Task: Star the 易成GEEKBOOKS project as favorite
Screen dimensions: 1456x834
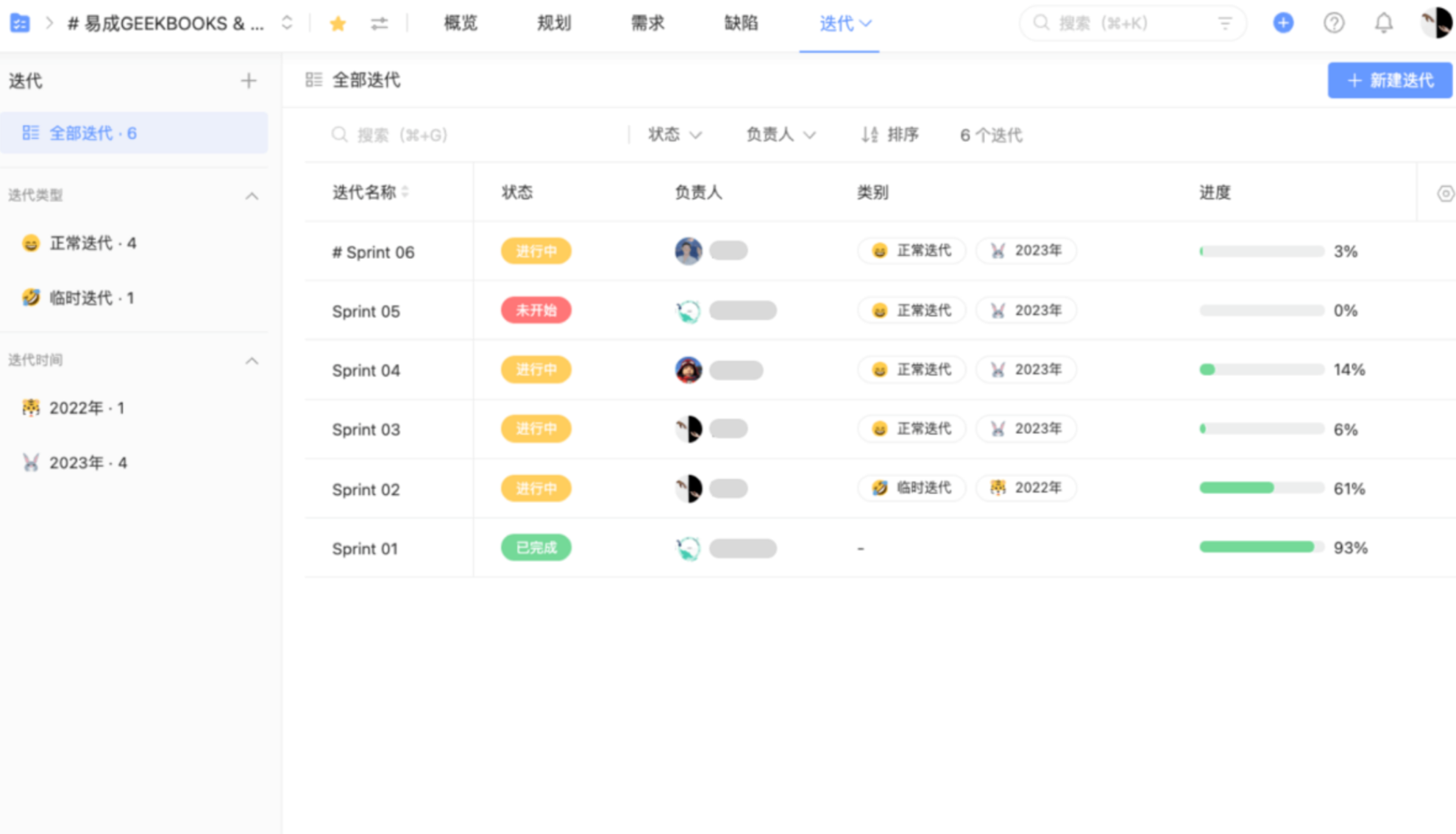Action: (338, 23)
